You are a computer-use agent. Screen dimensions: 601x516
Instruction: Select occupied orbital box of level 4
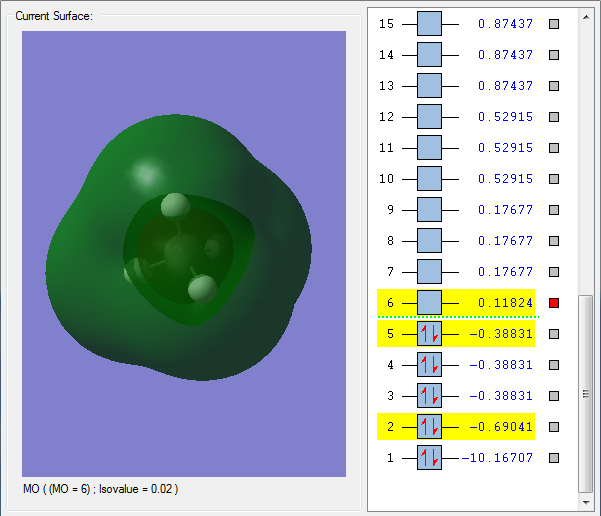coord(429,365)
